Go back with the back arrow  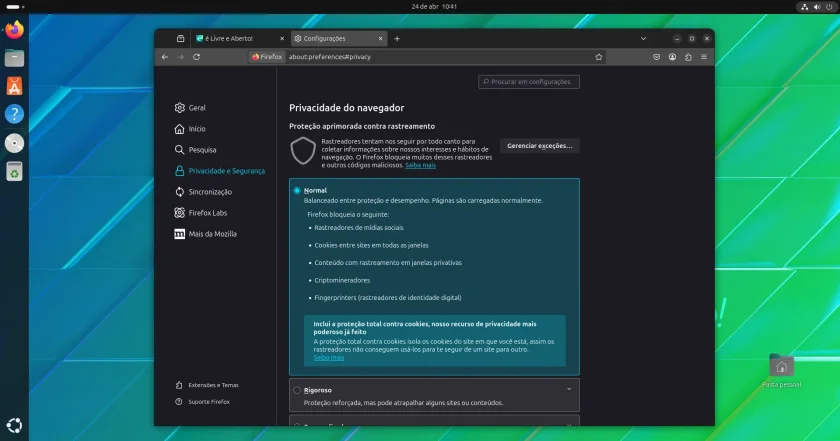pos(165,57)
